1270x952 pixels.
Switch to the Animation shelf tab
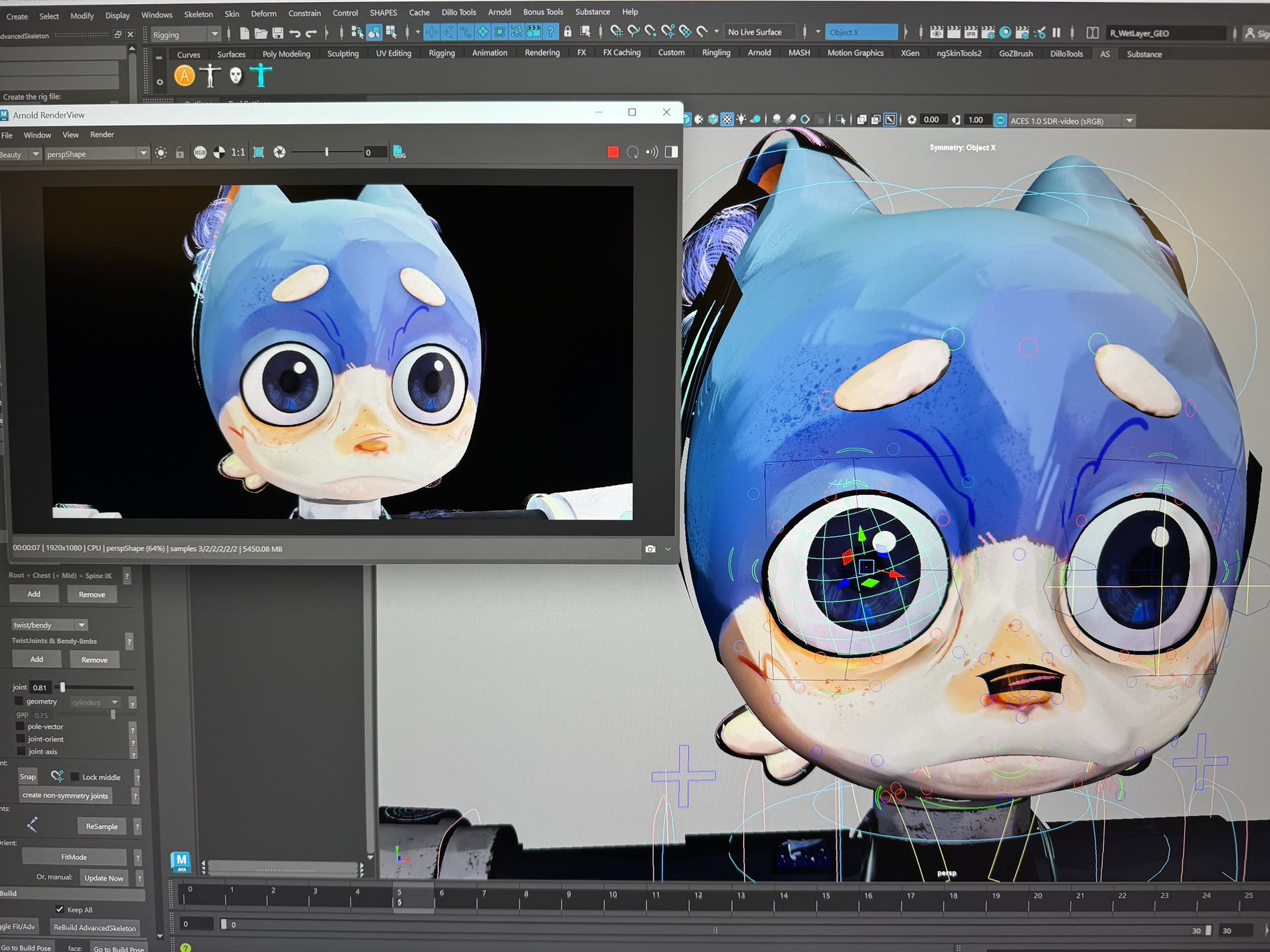pos(489,53)
